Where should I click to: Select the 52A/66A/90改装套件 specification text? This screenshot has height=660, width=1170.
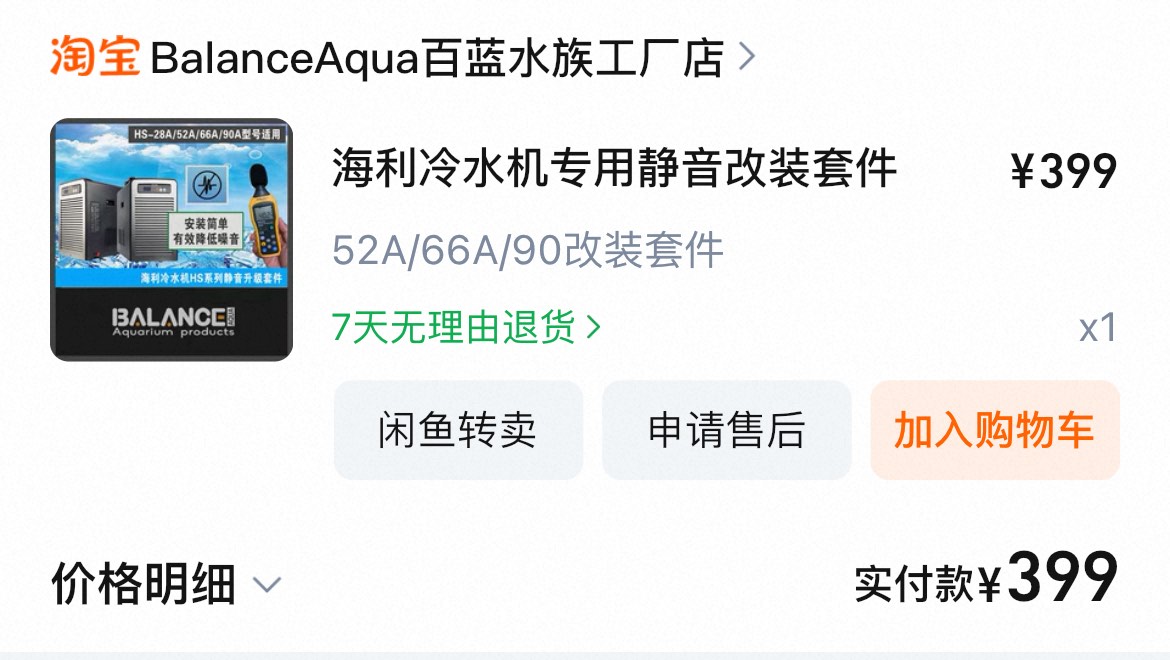(x=528, y=250)
